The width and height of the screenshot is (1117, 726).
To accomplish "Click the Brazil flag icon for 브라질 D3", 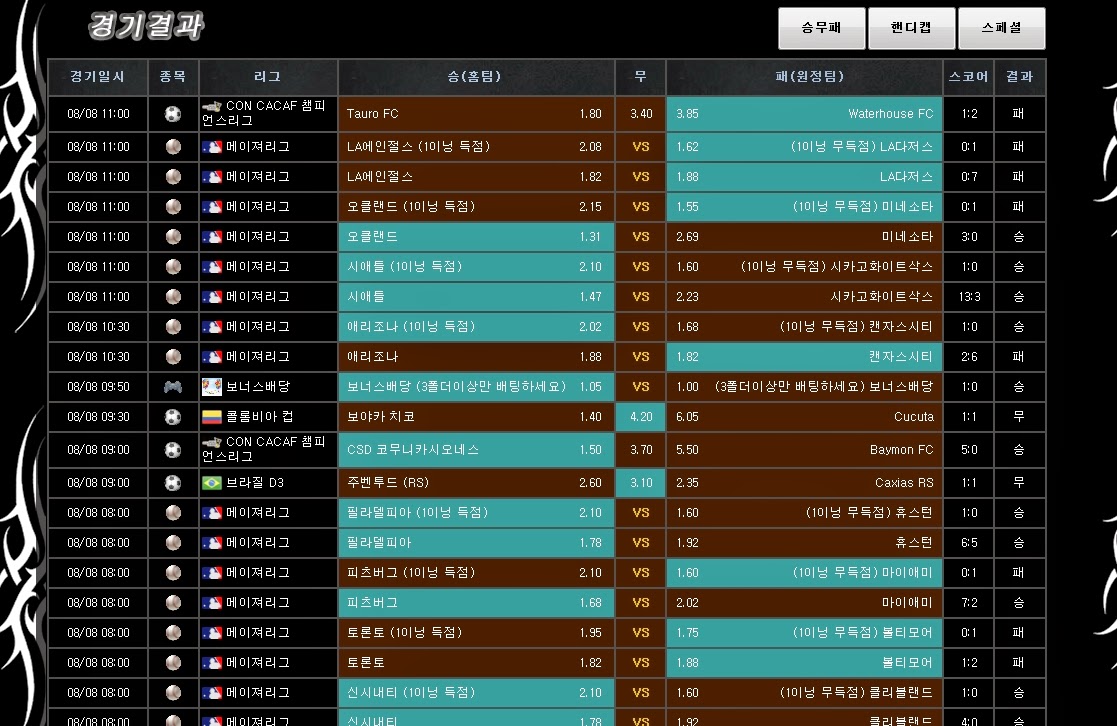I will point(212,483).
